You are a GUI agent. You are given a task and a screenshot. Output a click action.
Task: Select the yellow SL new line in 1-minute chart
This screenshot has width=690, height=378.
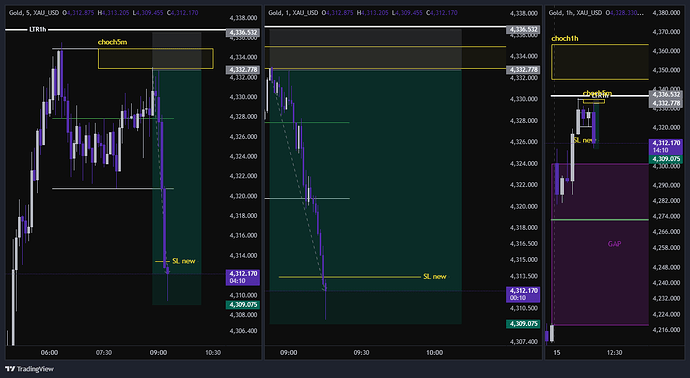[350, 277]
